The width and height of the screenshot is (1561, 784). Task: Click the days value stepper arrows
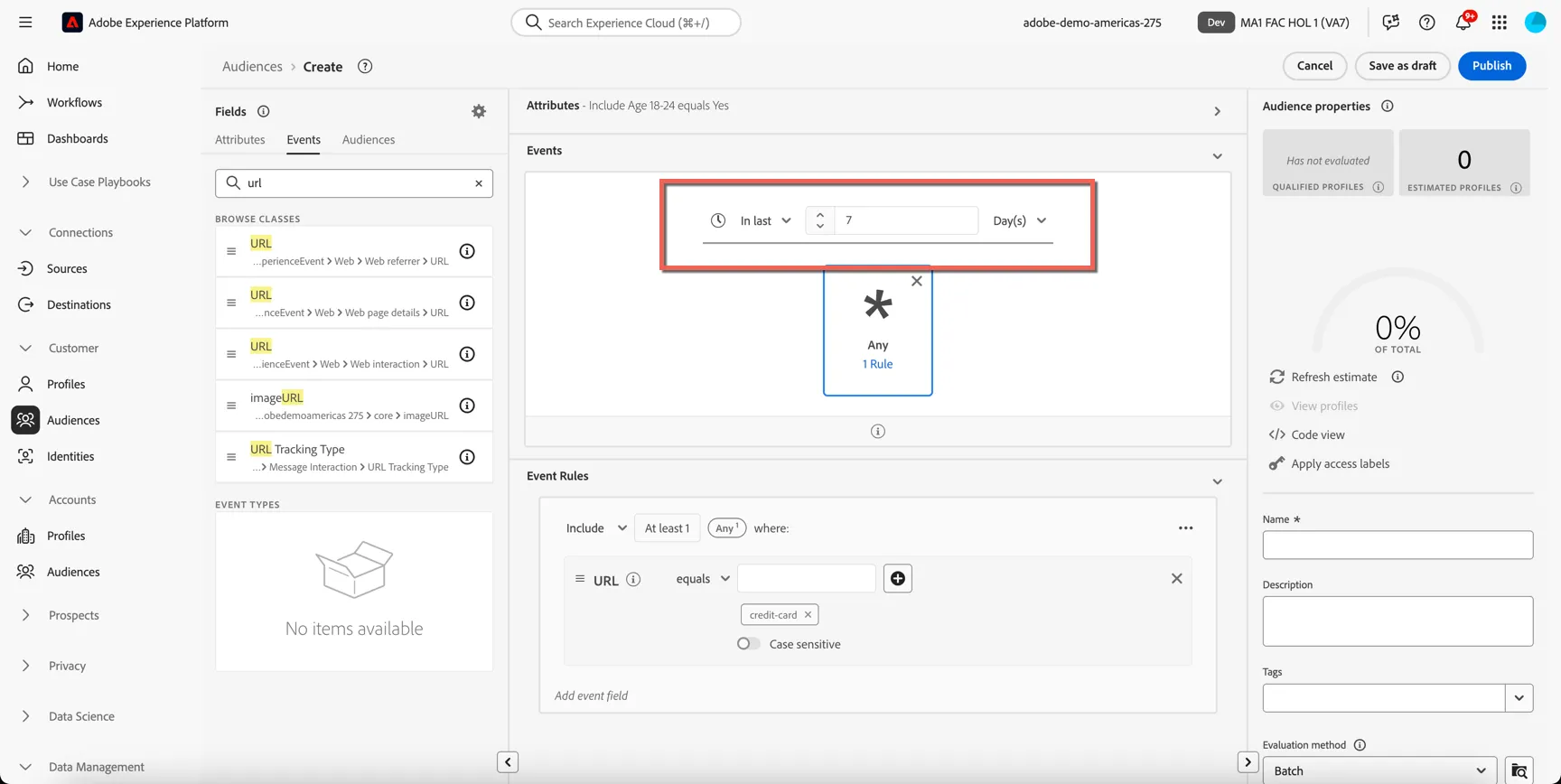[820, 220]
